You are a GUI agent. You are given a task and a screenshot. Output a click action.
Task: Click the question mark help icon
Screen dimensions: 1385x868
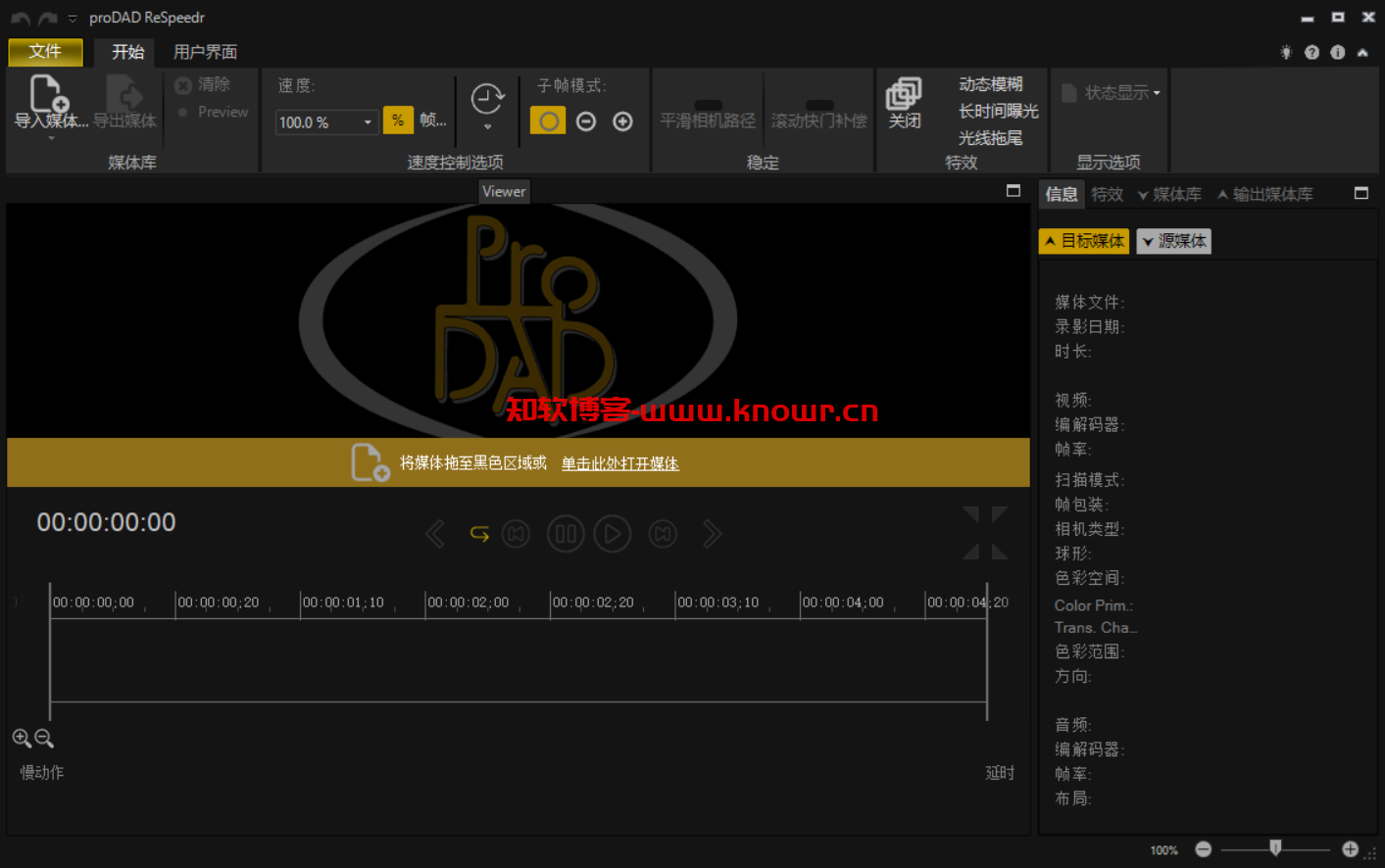pyautogui.click(x=1311, y=52)
